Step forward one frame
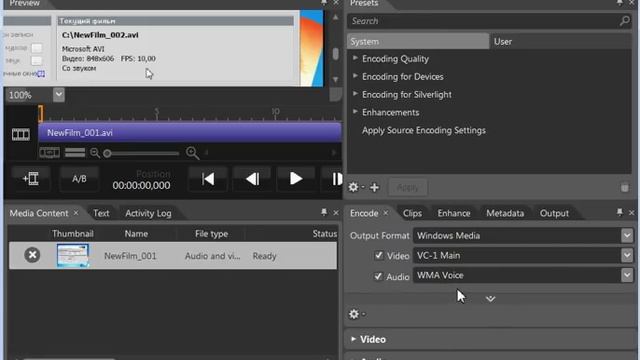 click(336, 179)
